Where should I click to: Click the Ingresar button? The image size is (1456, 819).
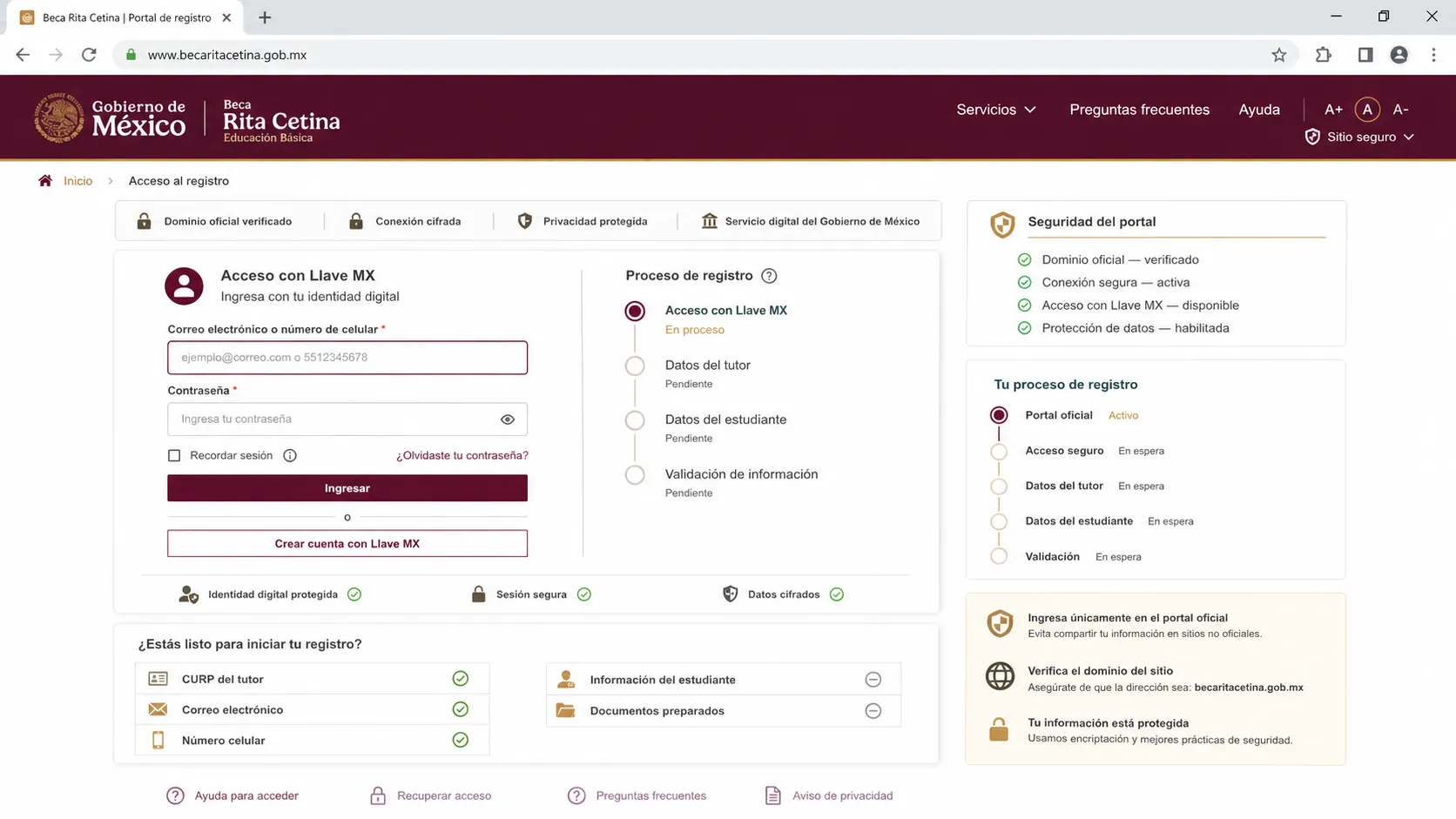pos(347,488)
